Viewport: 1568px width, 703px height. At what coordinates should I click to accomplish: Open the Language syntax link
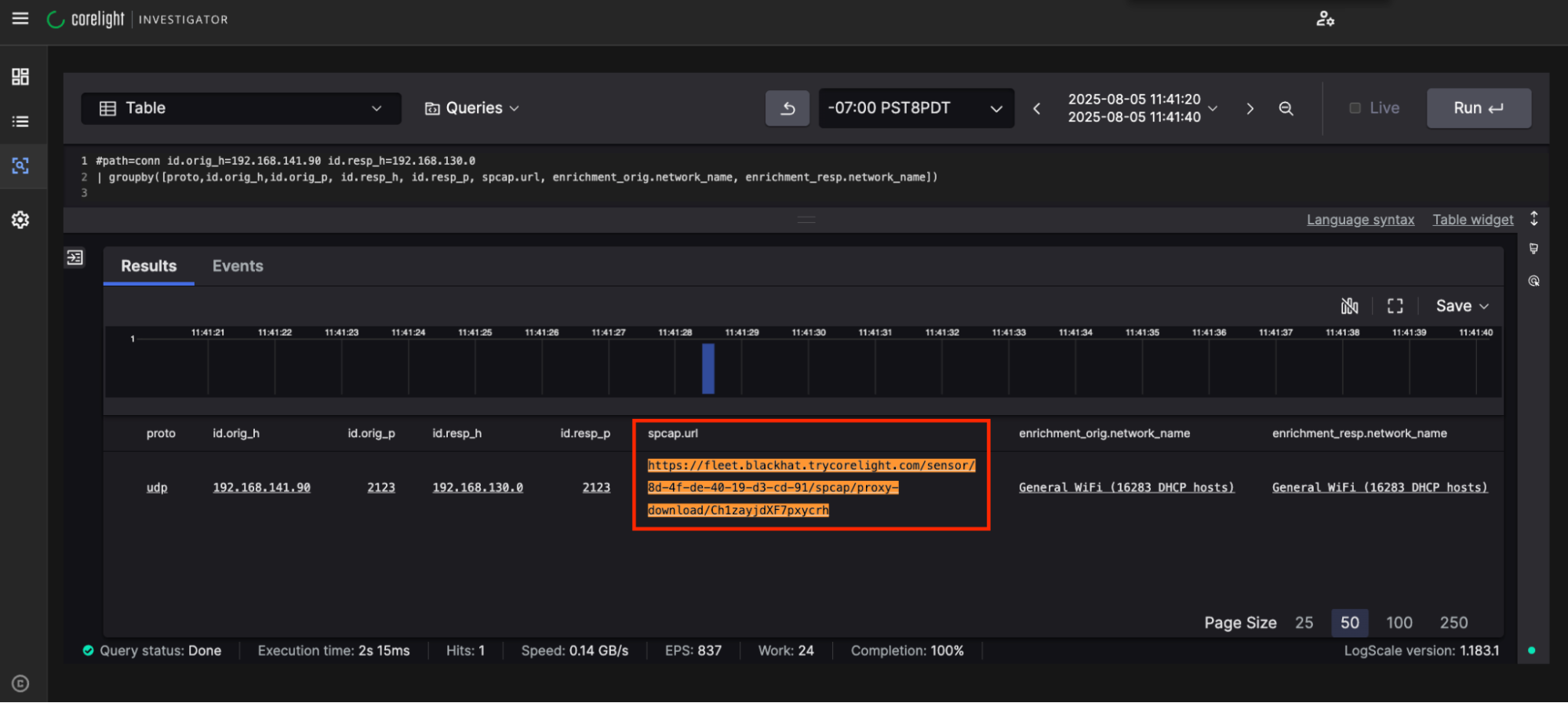tap(1360, 220)
